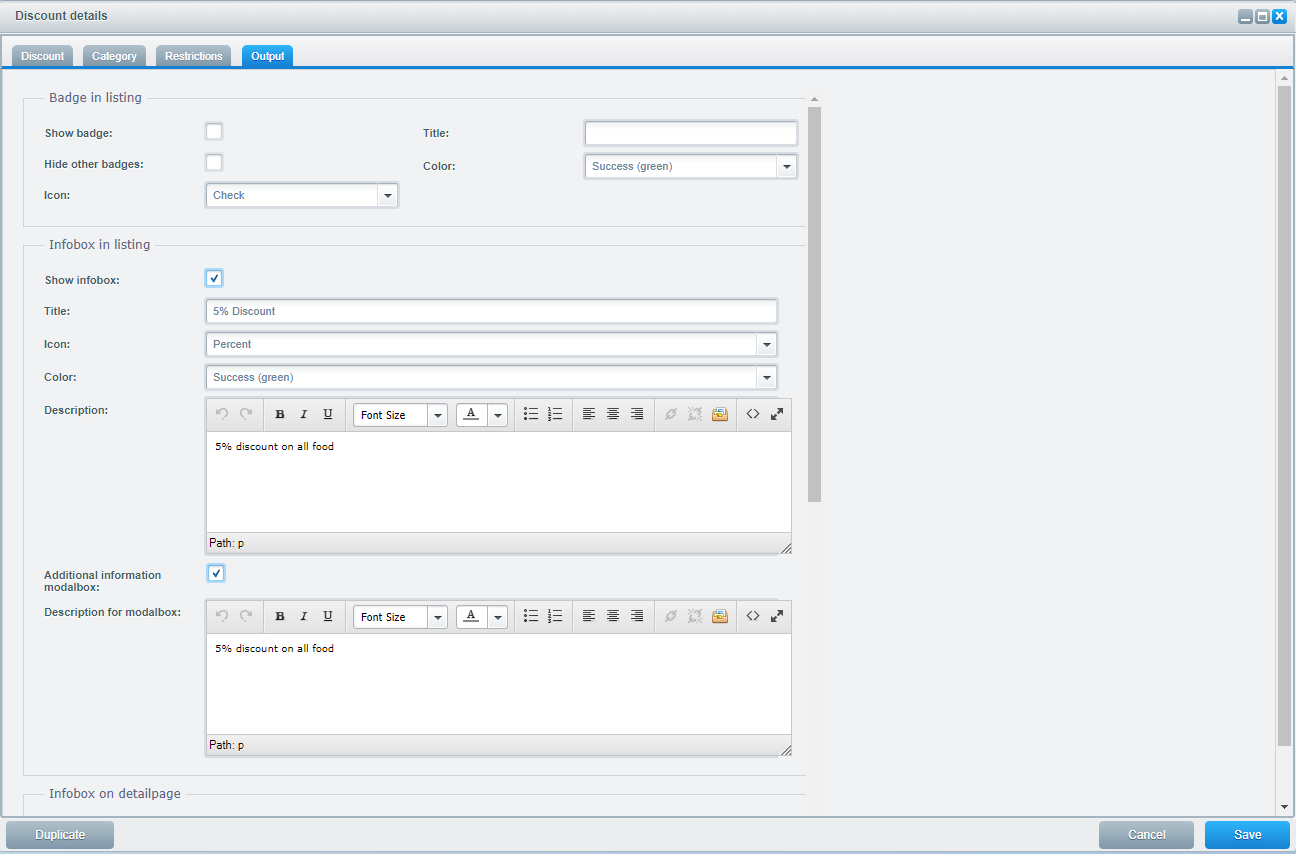Click Undo in the modalbox editor toolbar
Screen dimensions: 1296x854
click(x=222, y=617)
